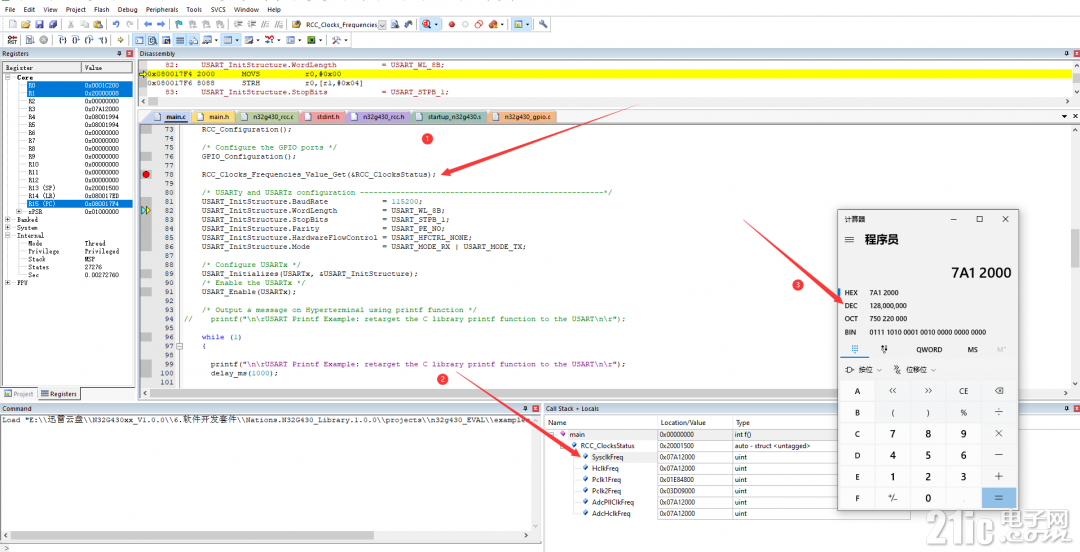This screenshot has width=1080, height=552.
Task: Click the Undo toolbar icon
Action: [x=116, y=24]
